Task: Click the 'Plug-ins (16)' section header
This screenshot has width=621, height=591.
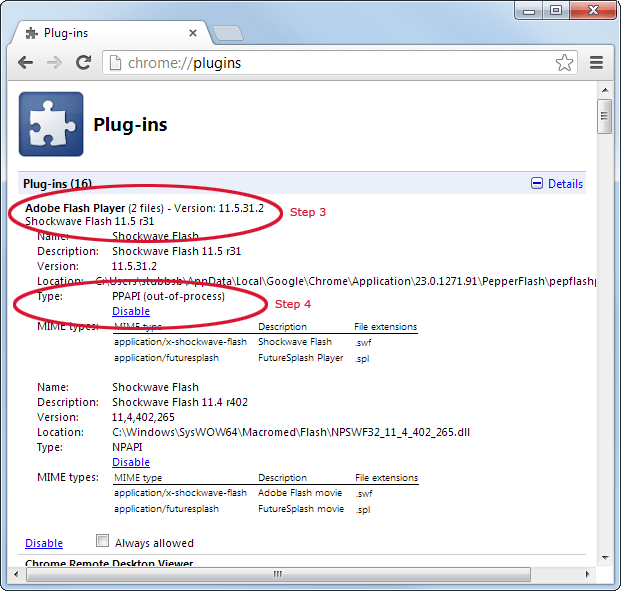Action: pyautogui.click(x=57, y=184)
